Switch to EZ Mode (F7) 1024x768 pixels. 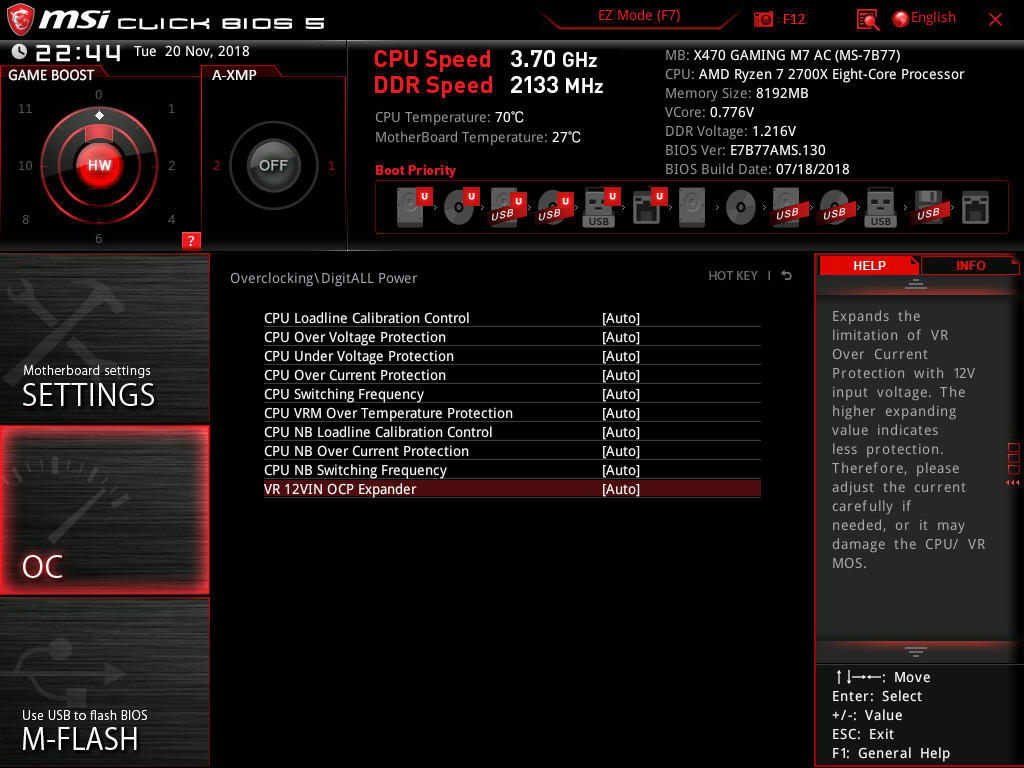(x=639, y=15)
